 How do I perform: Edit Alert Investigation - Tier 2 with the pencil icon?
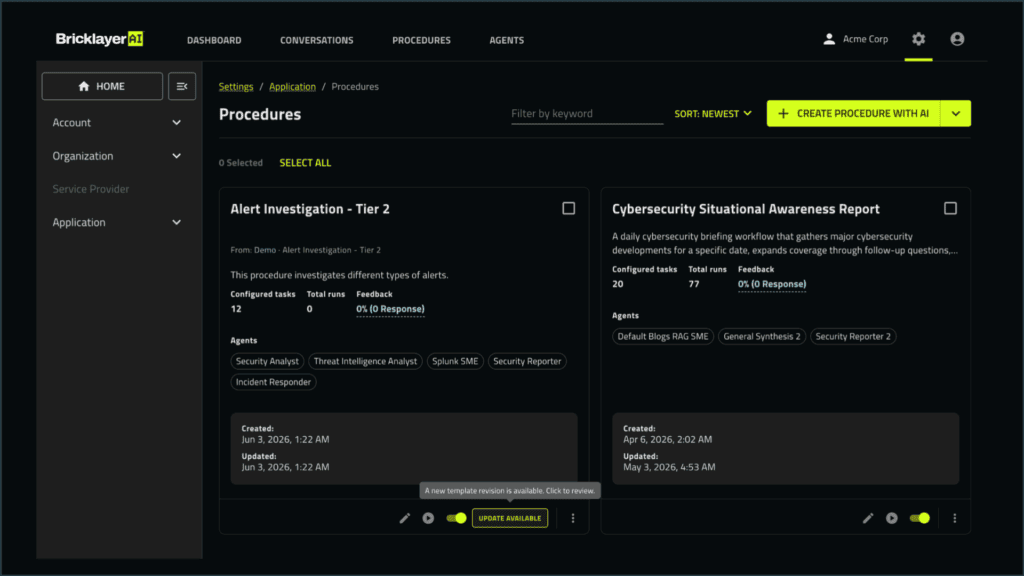(405, 518)
